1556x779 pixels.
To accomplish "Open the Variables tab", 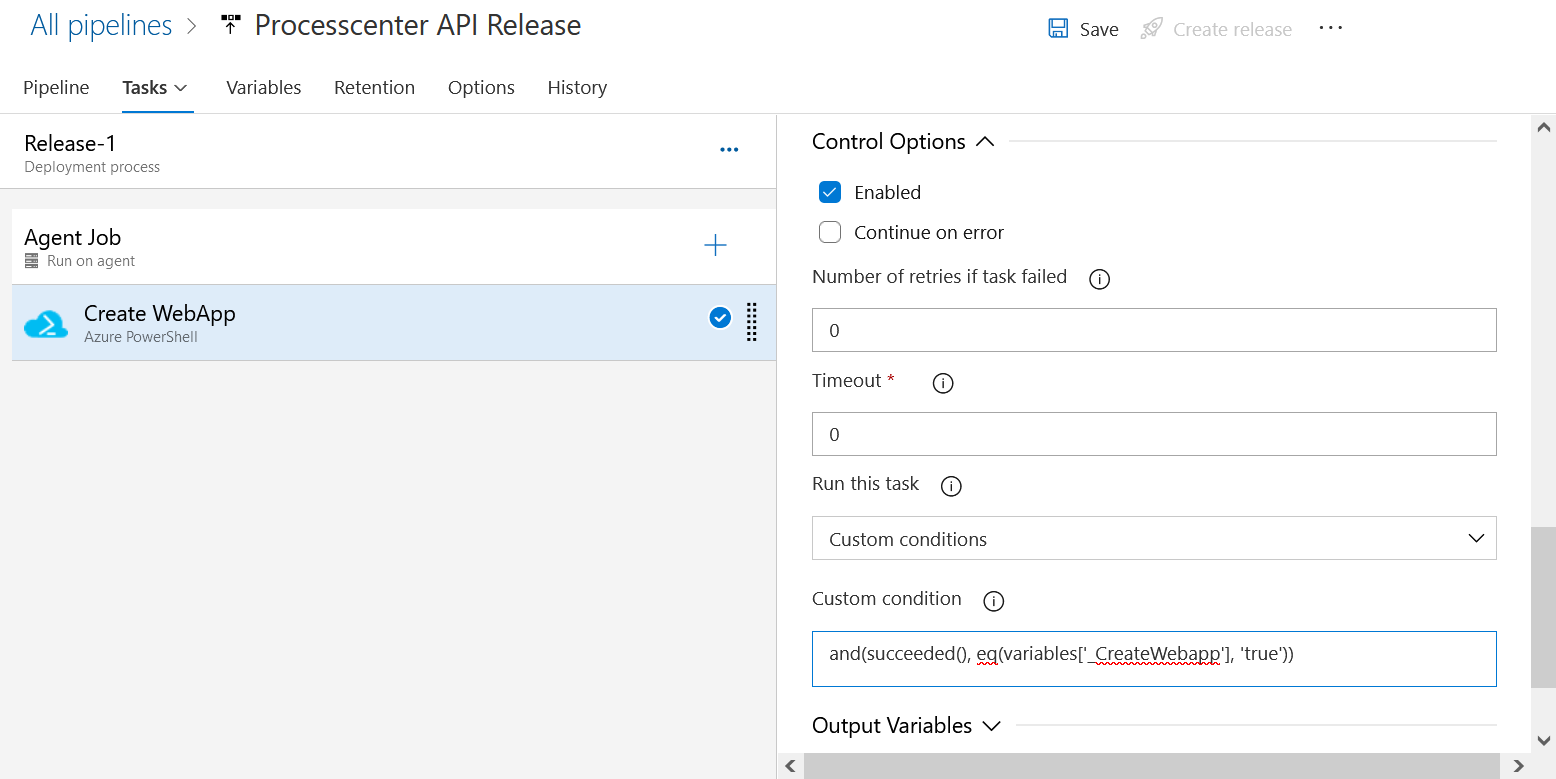I will [x=264, y=88].
